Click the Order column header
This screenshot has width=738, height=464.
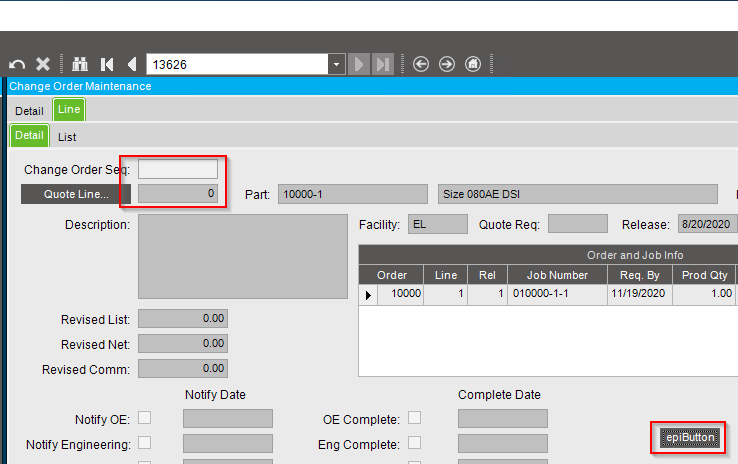click(392, 275)
